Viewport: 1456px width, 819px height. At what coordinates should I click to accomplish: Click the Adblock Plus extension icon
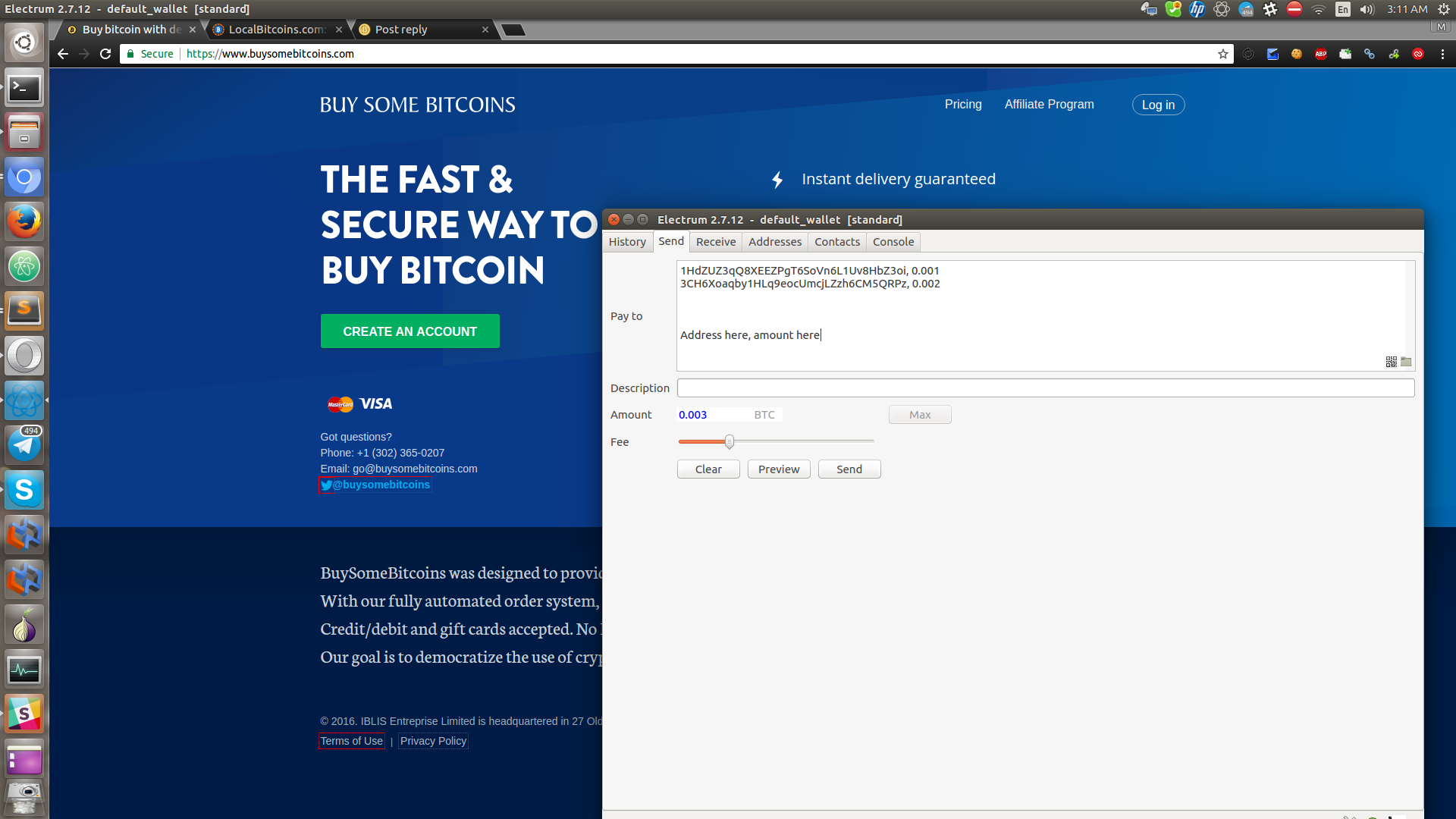click(x=1321, y=54)
